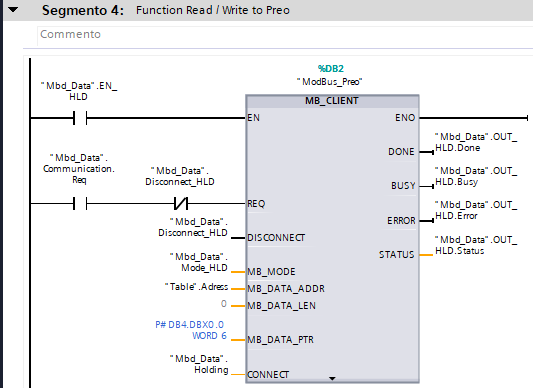Select the Communication.Req normally open contact
Screen dimensions: 533x388
pyautogui.click(x=80, y=203)
